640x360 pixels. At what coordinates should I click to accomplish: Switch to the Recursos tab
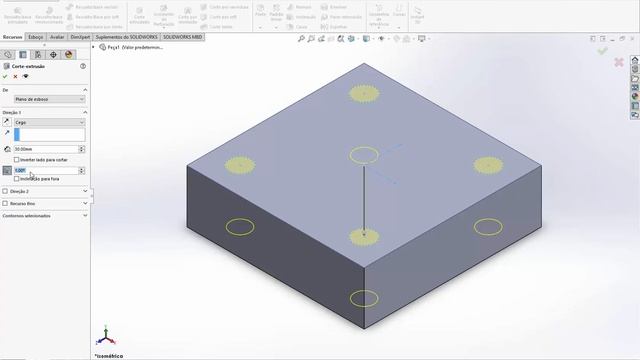point(13,37)
